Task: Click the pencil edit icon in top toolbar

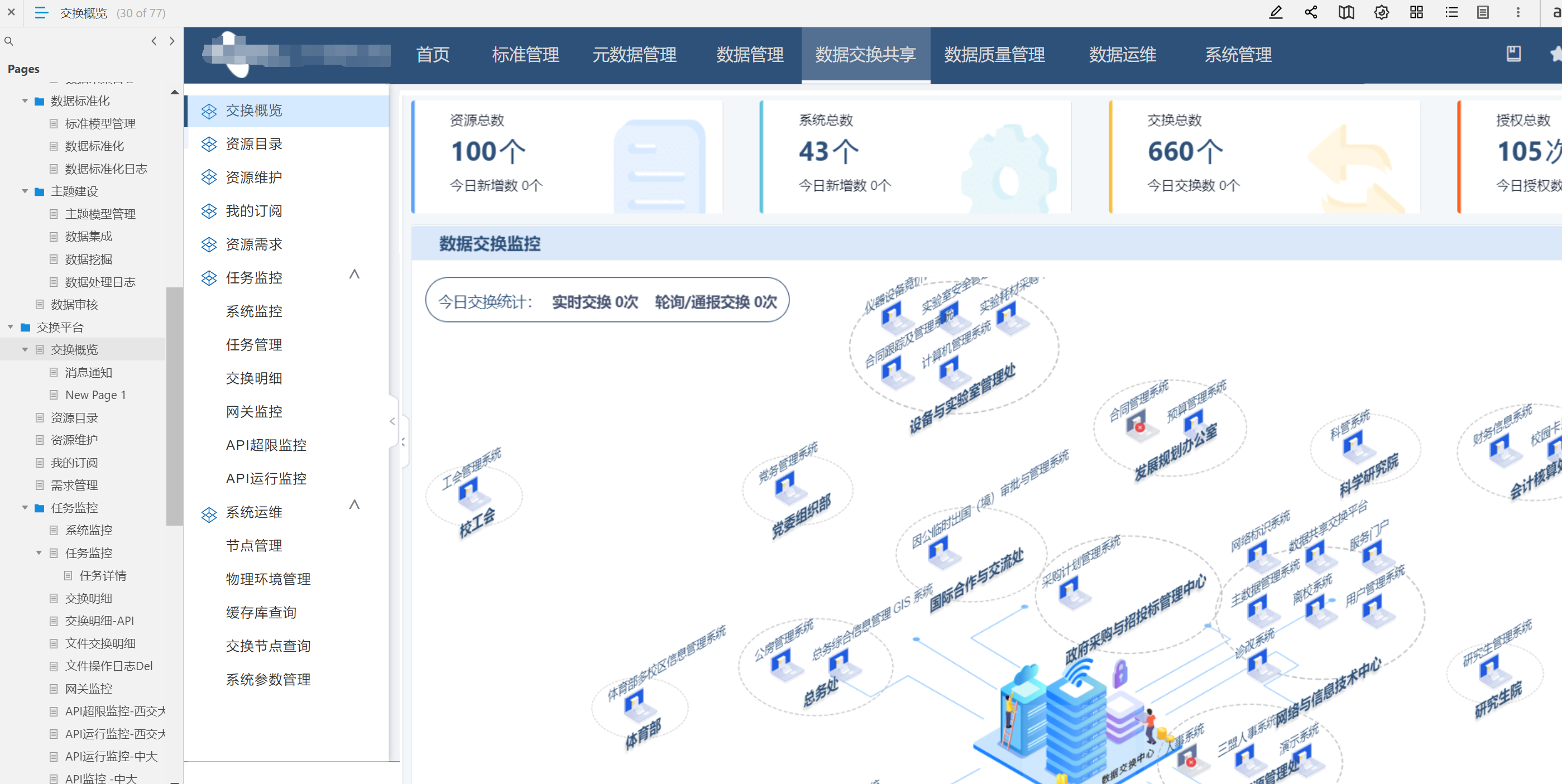Action: click(x=1276, y=13)
